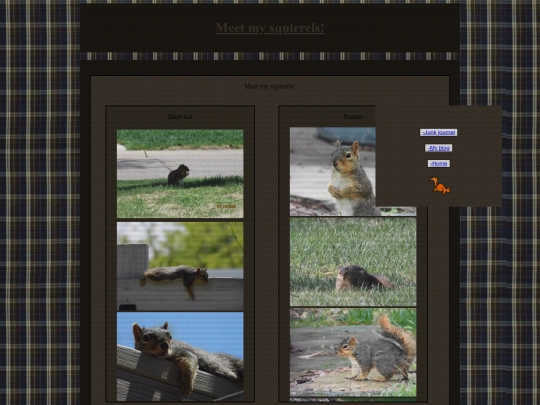Open Short tail photo of squirrel lying on fence
Screen dimensions: 540x405
pyautogui.click(x=180, y=266)
